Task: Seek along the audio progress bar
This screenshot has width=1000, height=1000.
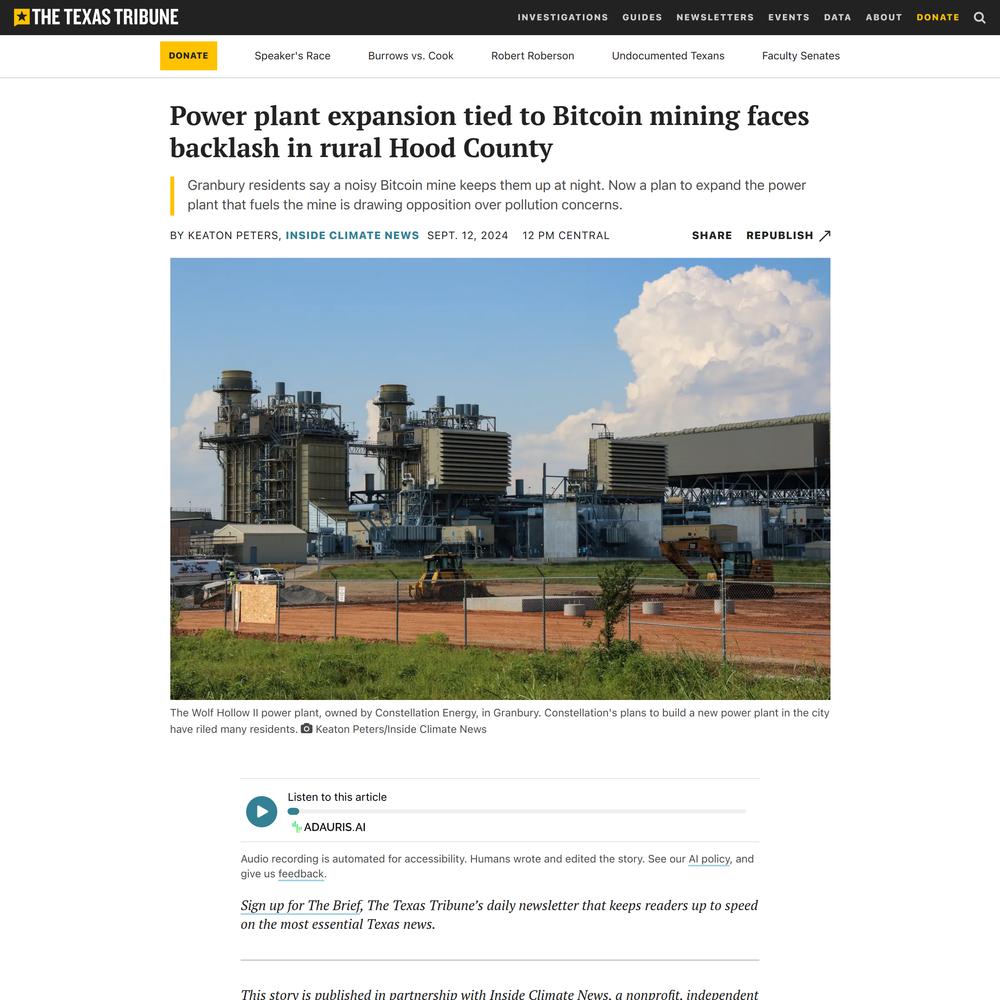Action: (x=517, y=811)
